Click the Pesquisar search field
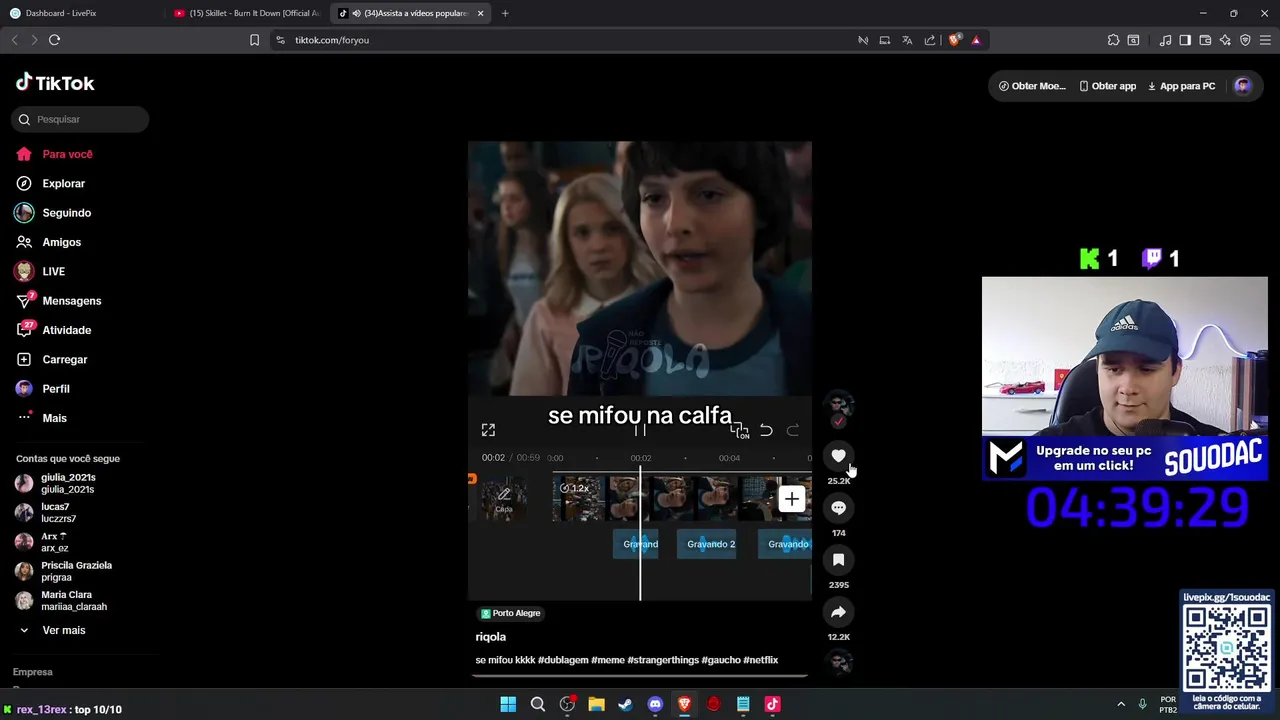Viewport: 1280px width, 720px height. pyautogui.click(x=80, y=119)
